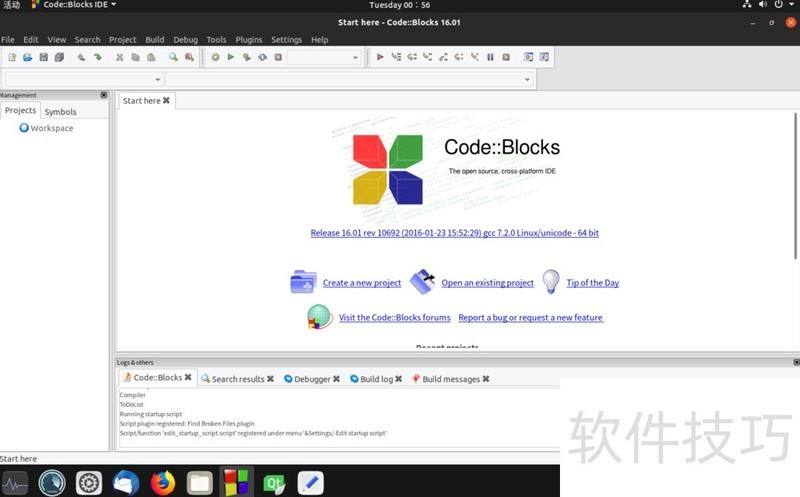Click the Abort build icon
Viewport: 800px width, 497px height.
278,57
